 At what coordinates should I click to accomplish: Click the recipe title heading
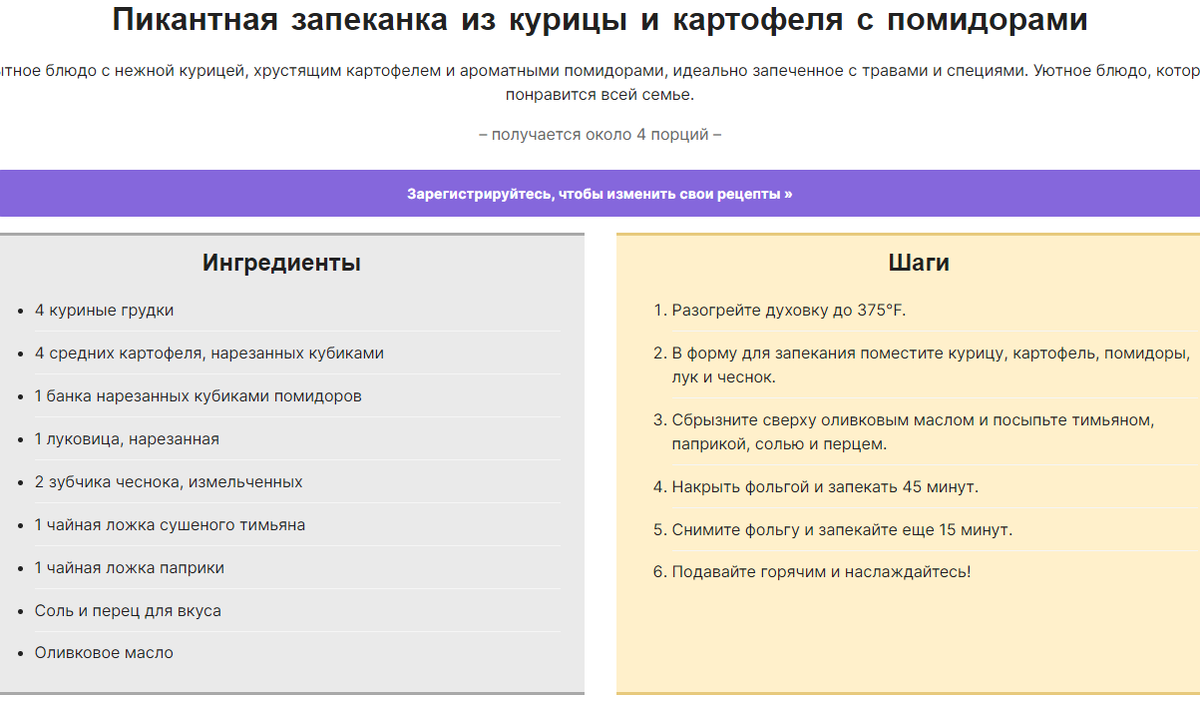click(x=600, y=19)
